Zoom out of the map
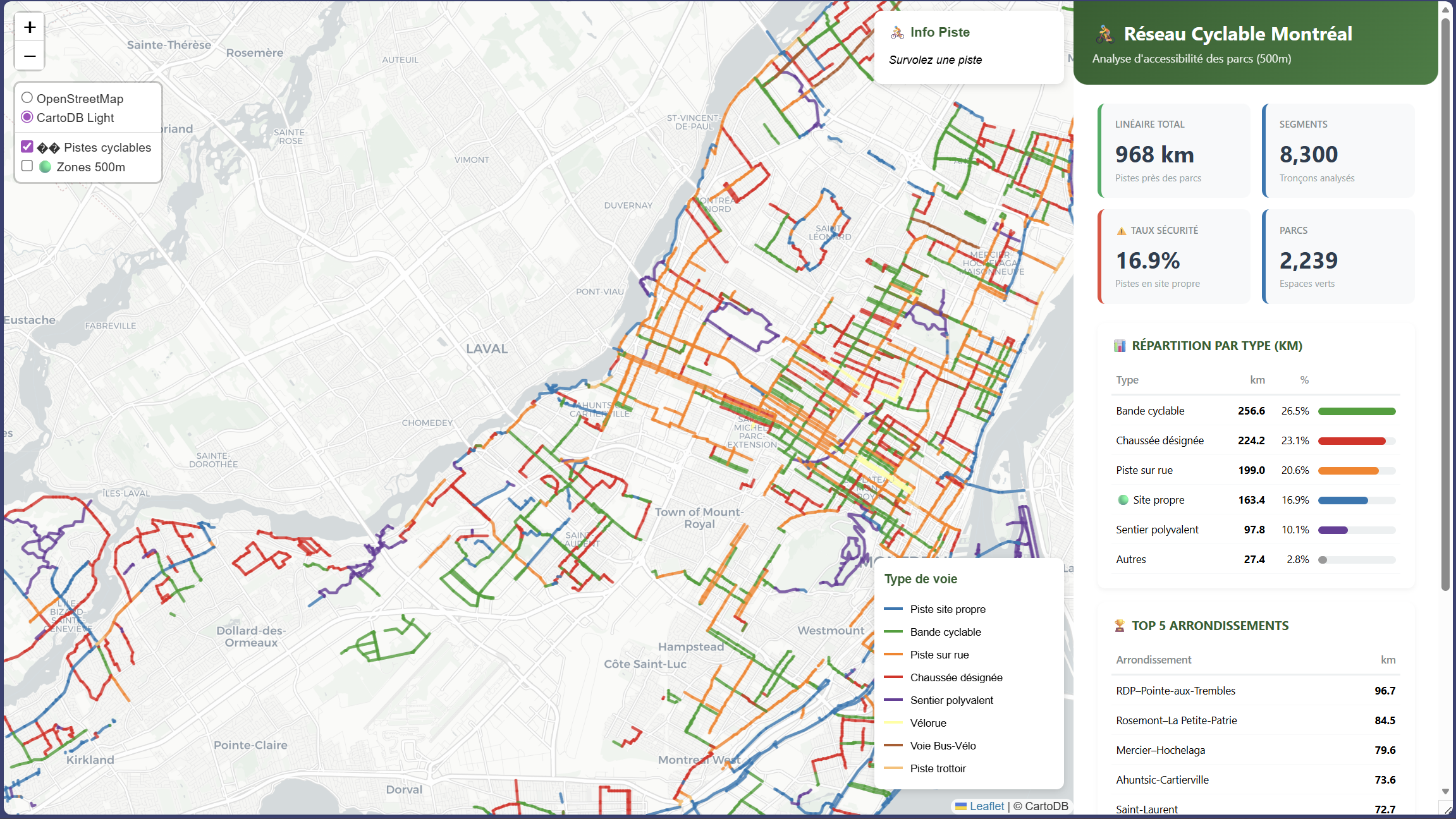Screen dimensions: 1456x819 pos(30,56)
